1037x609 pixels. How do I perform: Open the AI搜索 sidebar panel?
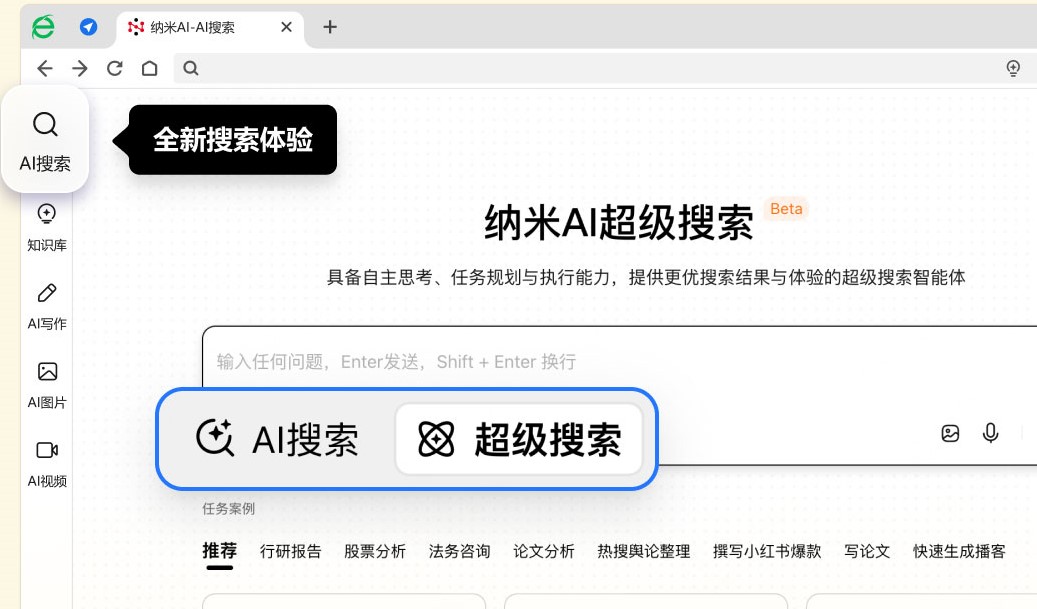45,140
